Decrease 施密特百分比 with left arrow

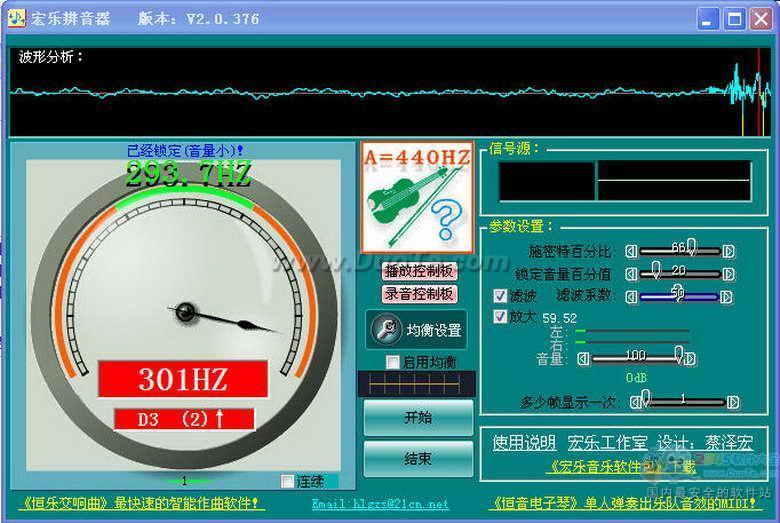click(631, 251)
